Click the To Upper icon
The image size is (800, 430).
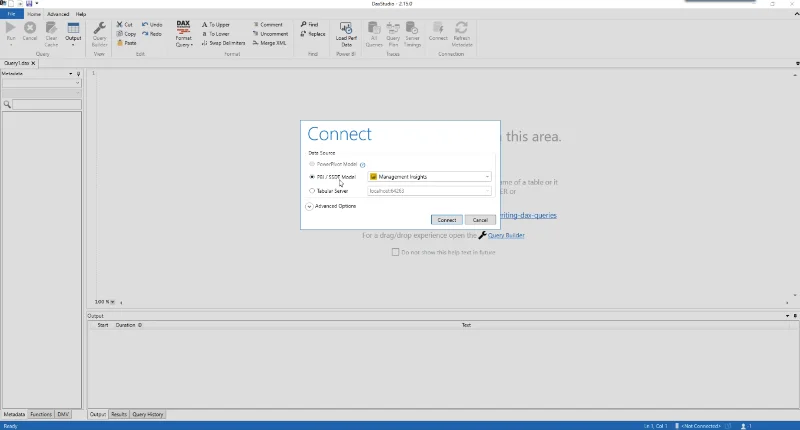point(205,24)
